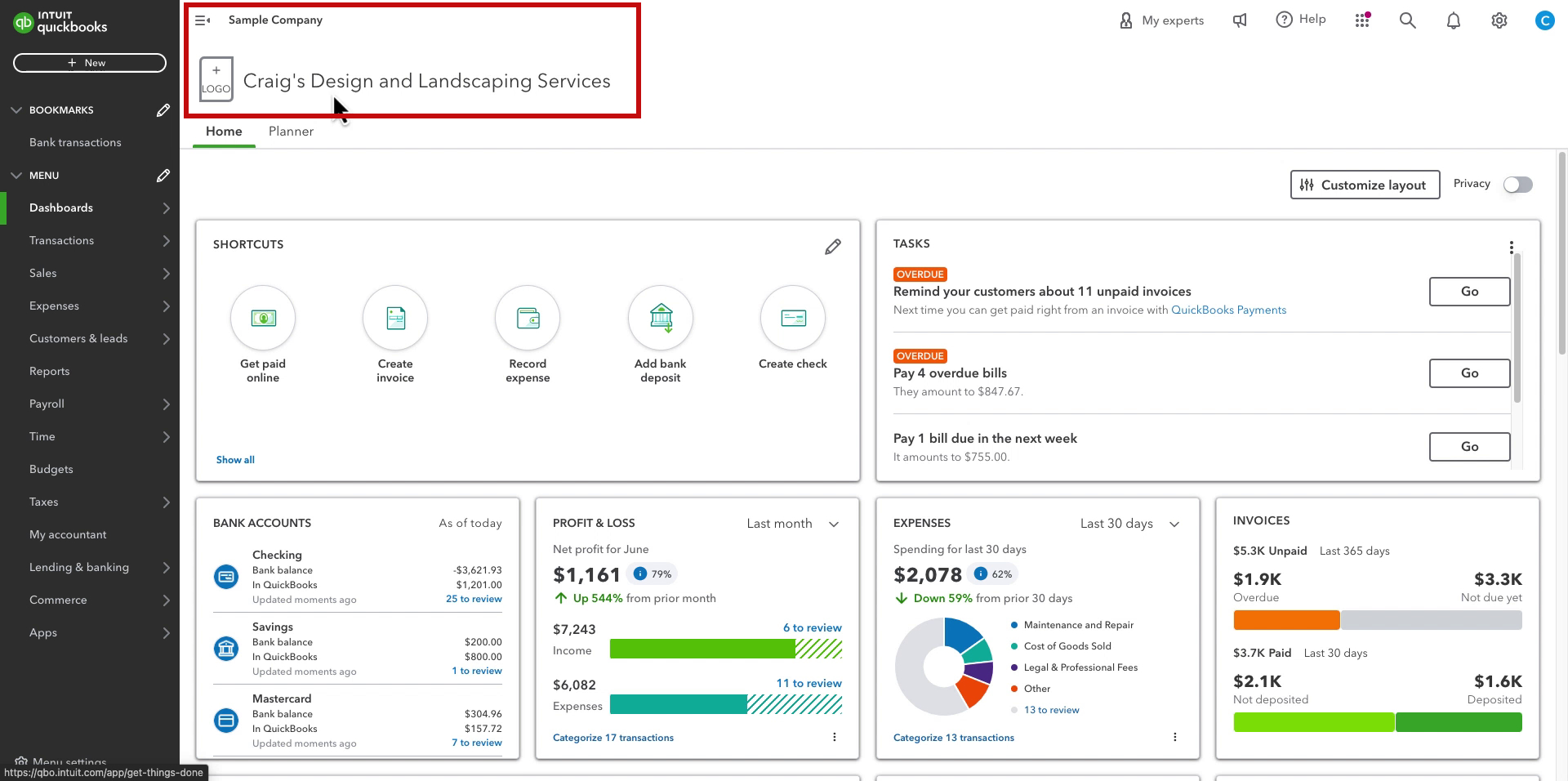Open the Profit & Loss card options menu
1568x781 pixels.
coord(834,737)
